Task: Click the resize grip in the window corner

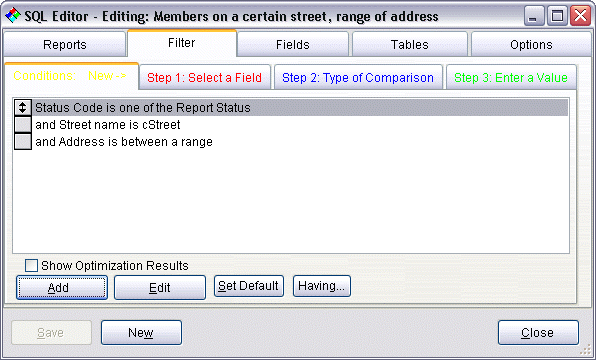Action: 586,351
